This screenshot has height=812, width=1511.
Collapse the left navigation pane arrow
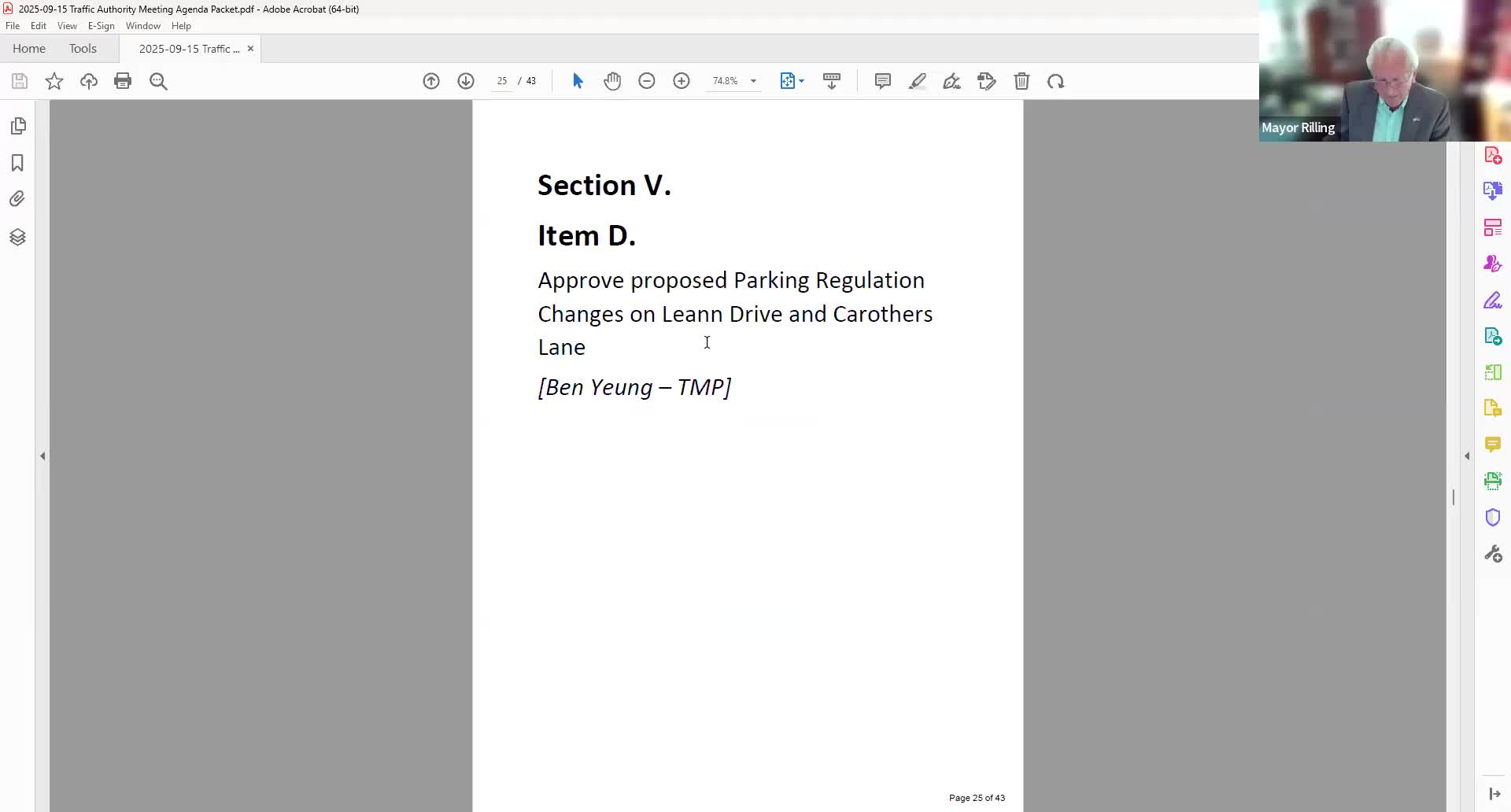(x=42, y=455)
